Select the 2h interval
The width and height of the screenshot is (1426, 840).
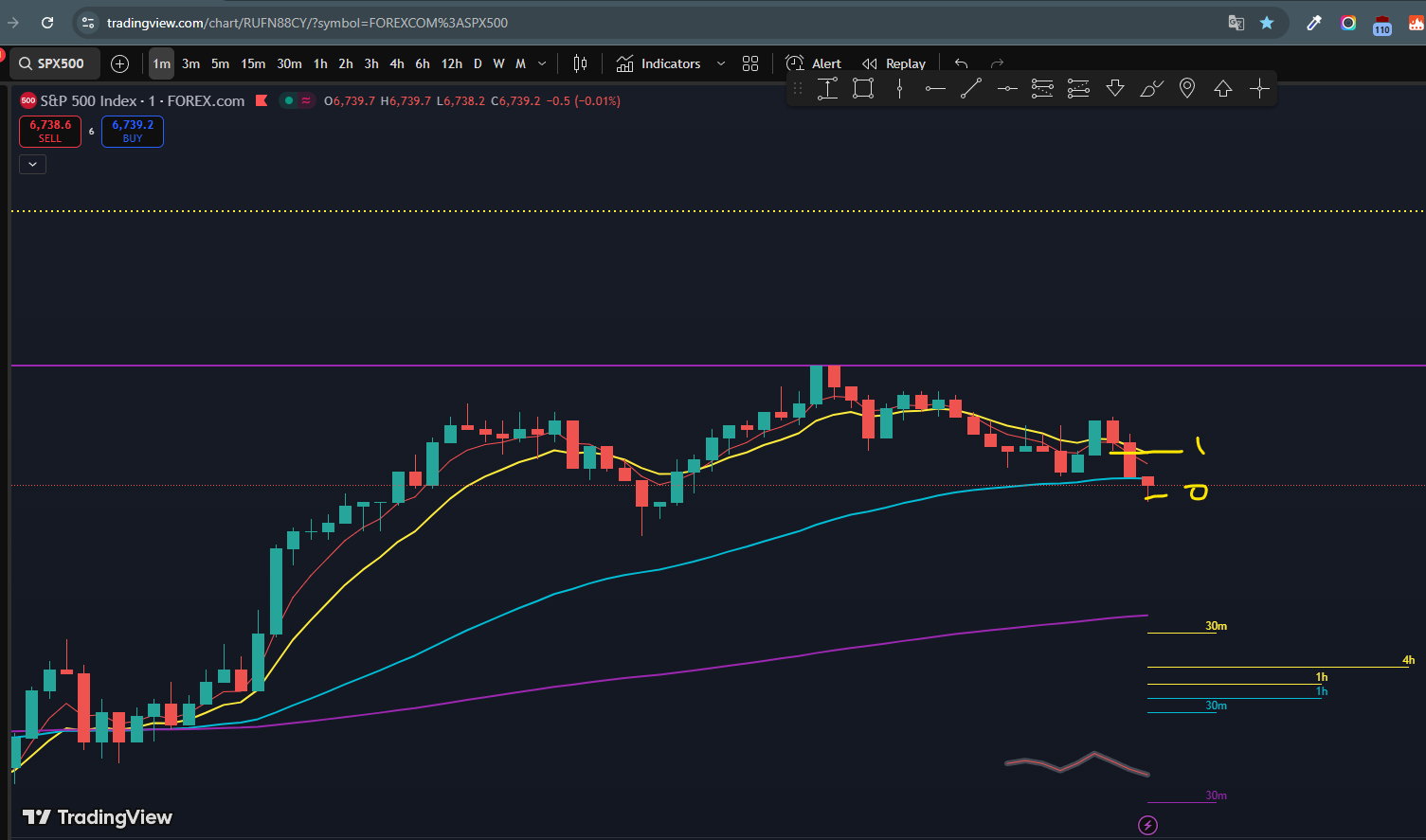[x=346, y=63]
